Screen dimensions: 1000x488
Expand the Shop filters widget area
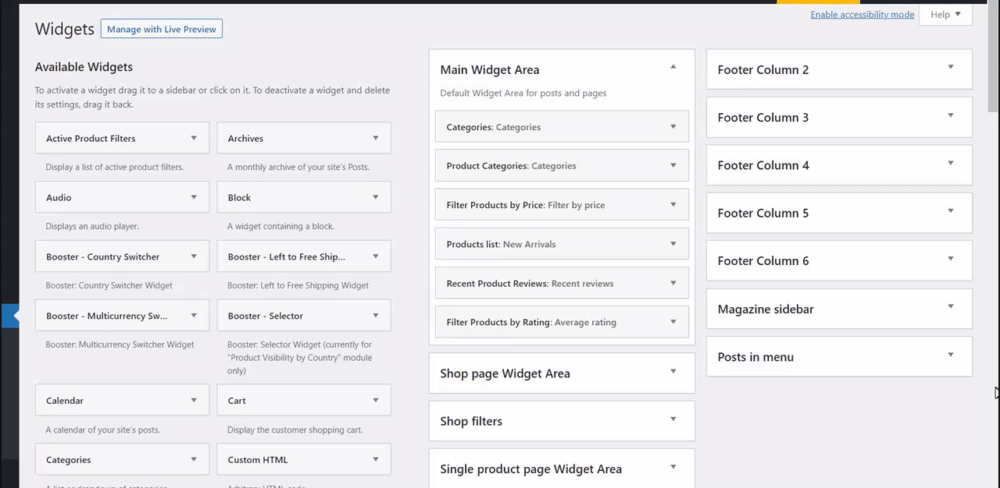point(673,420)
